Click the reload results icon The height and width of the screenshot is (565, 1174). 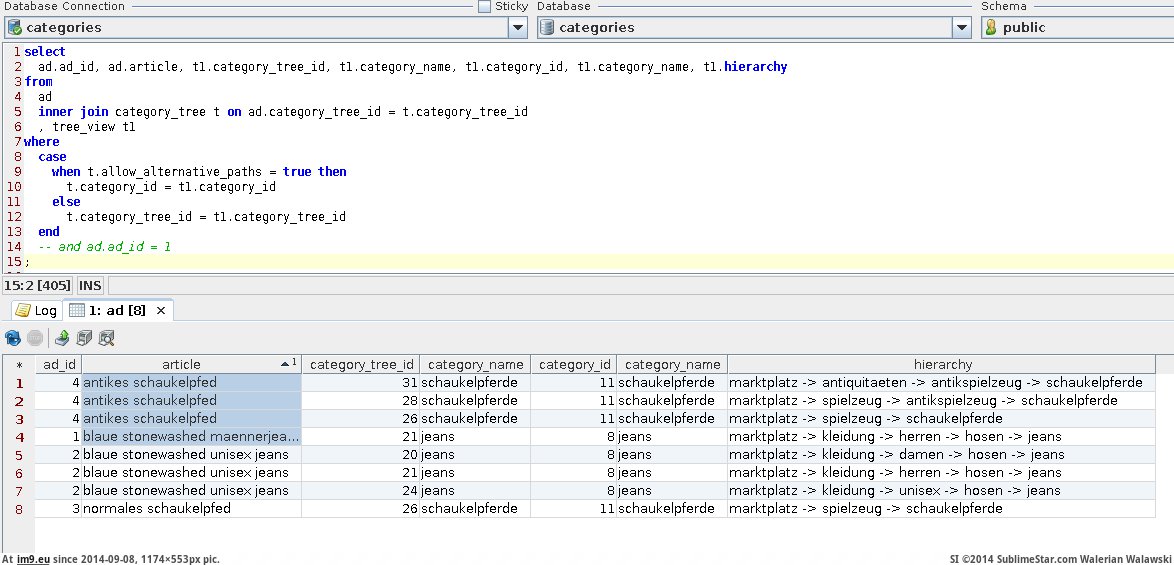point(12,338)
